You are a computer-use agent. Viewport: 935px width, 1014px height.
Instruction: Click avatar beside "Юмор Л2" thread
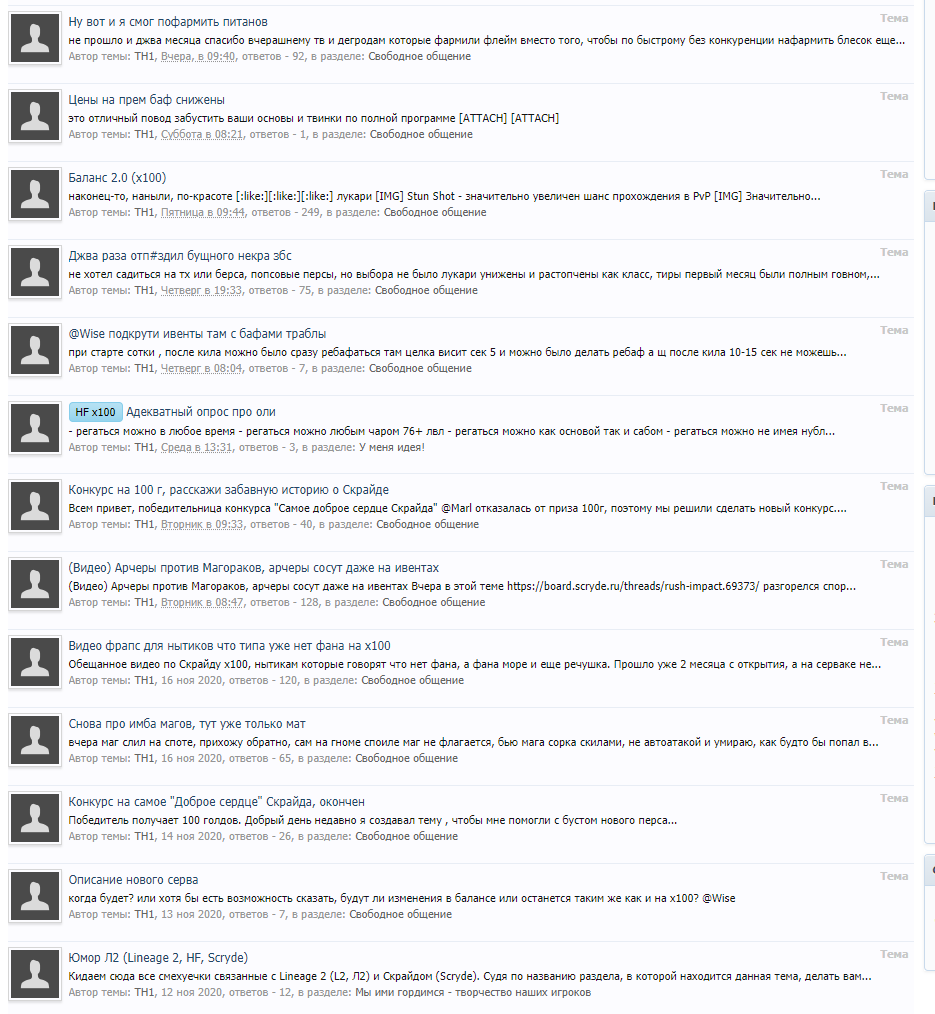pos(35,975)
